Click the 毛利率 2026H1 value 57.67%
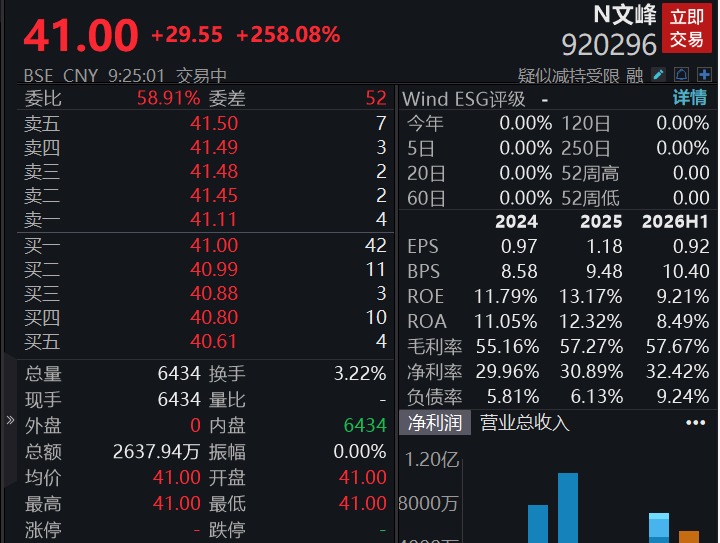The image size is (720, 543). [x=677, y=347]
